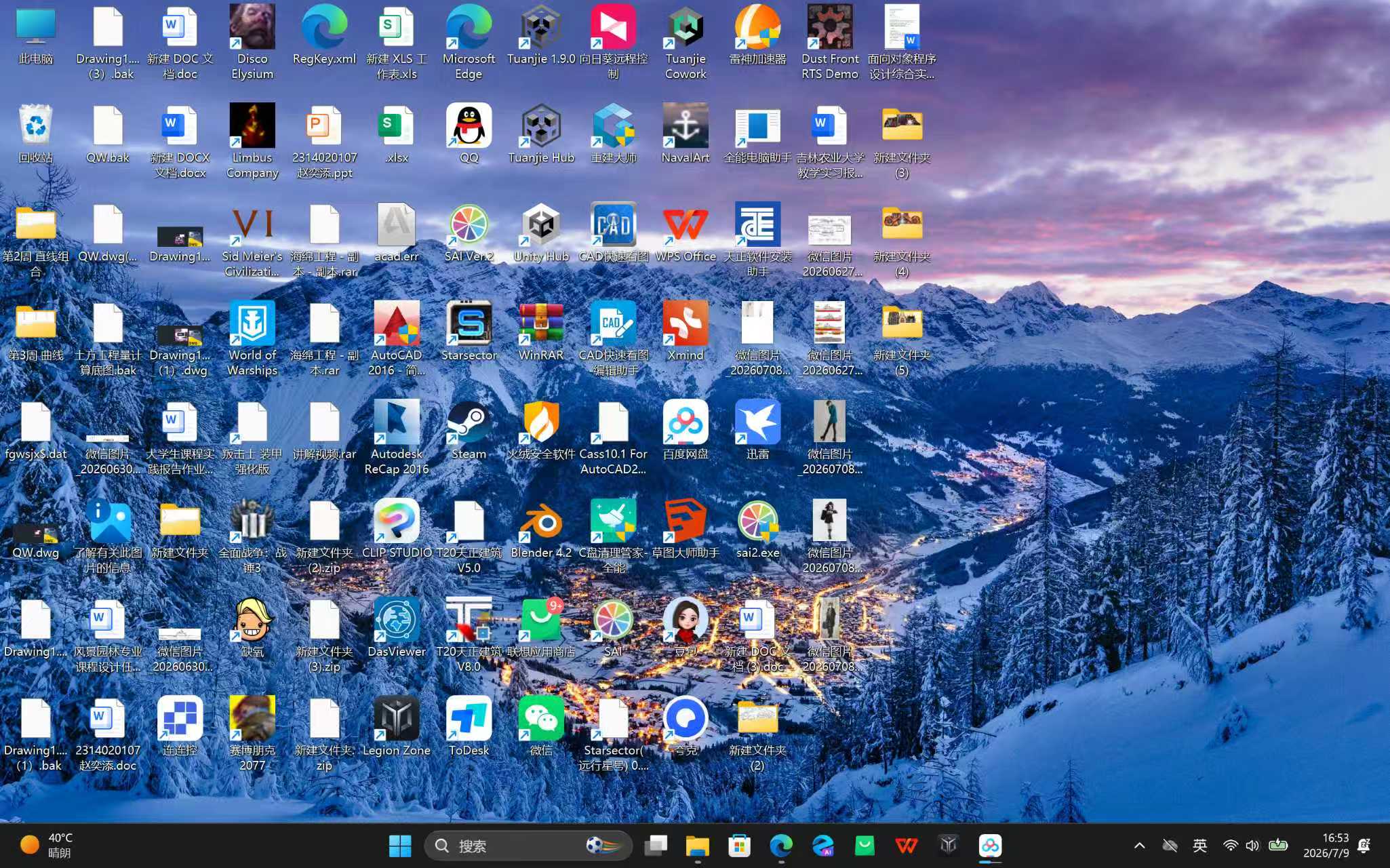Image resolution: width=1390 pixels, height=868 pixels.
Task: Open the 迅雷 desktop shortcut
Action: click(x=757, y=430)
